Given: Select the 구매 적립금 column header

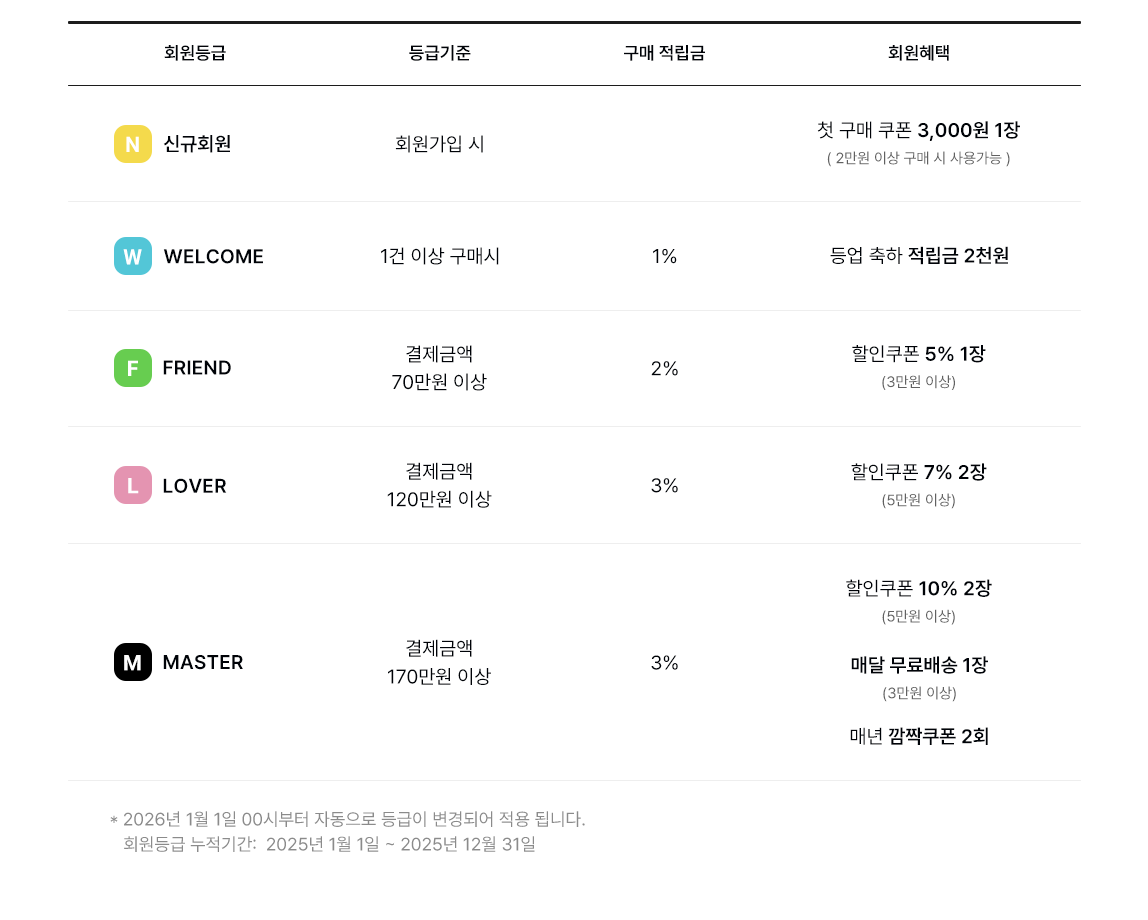Looking at the screenshot, I should (x=664, y=53).
